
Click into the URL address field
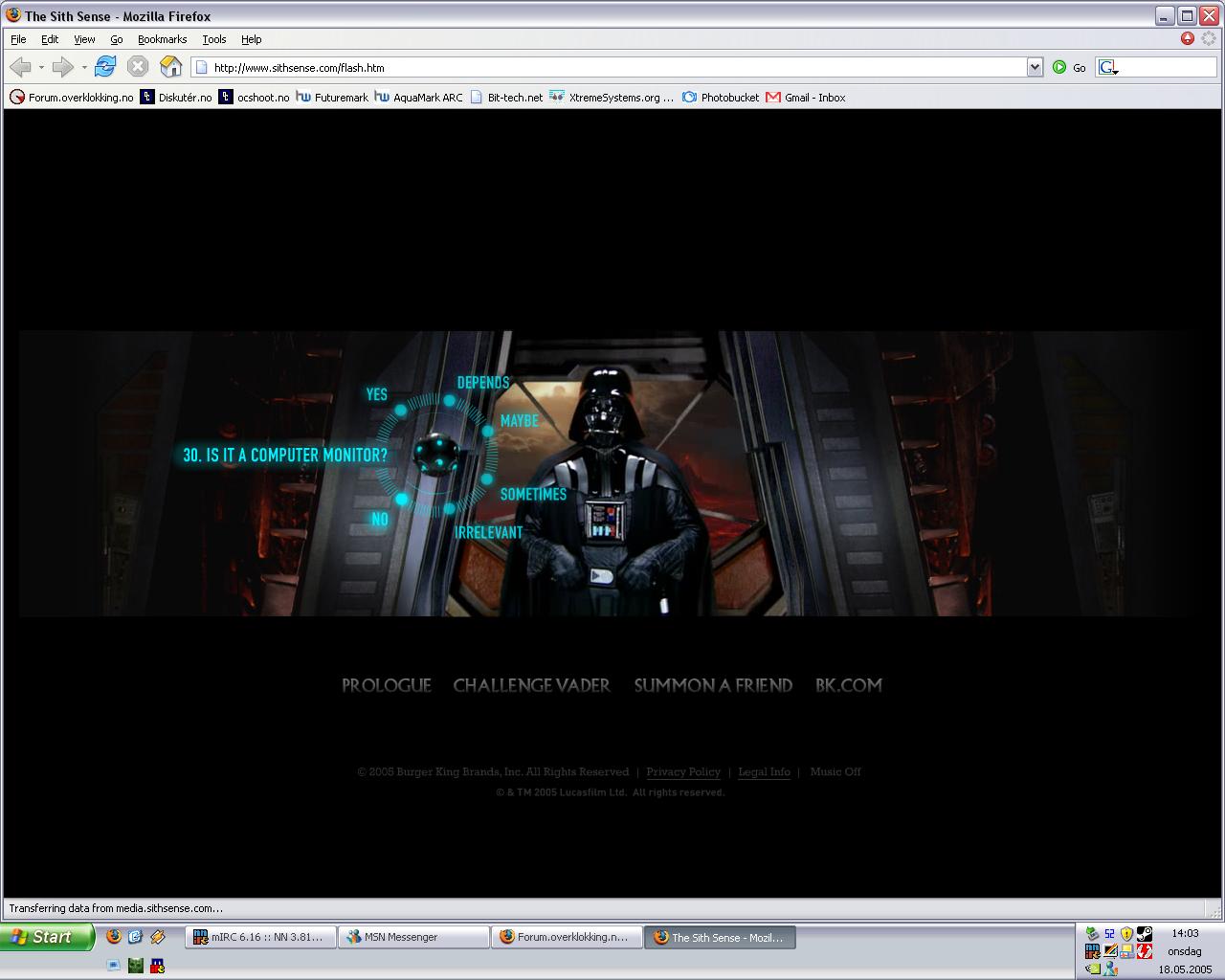point(617,68)
